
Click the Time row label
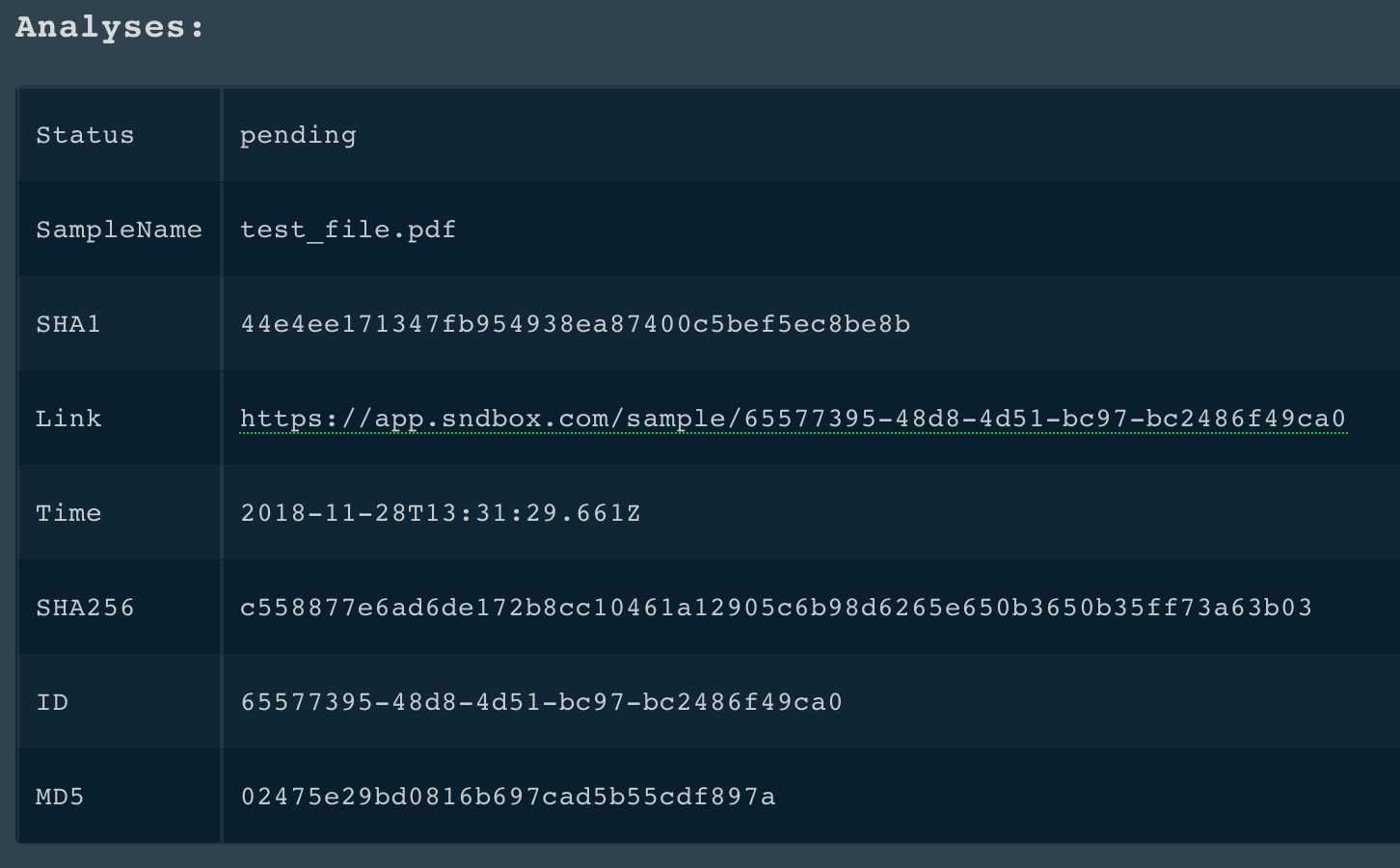tap(67, 513)
